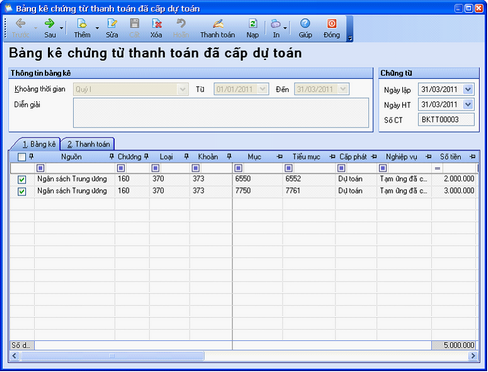This screenshot has width=488, height=372.
Task: Click the Số CT input field
Action: click(446, 120)
